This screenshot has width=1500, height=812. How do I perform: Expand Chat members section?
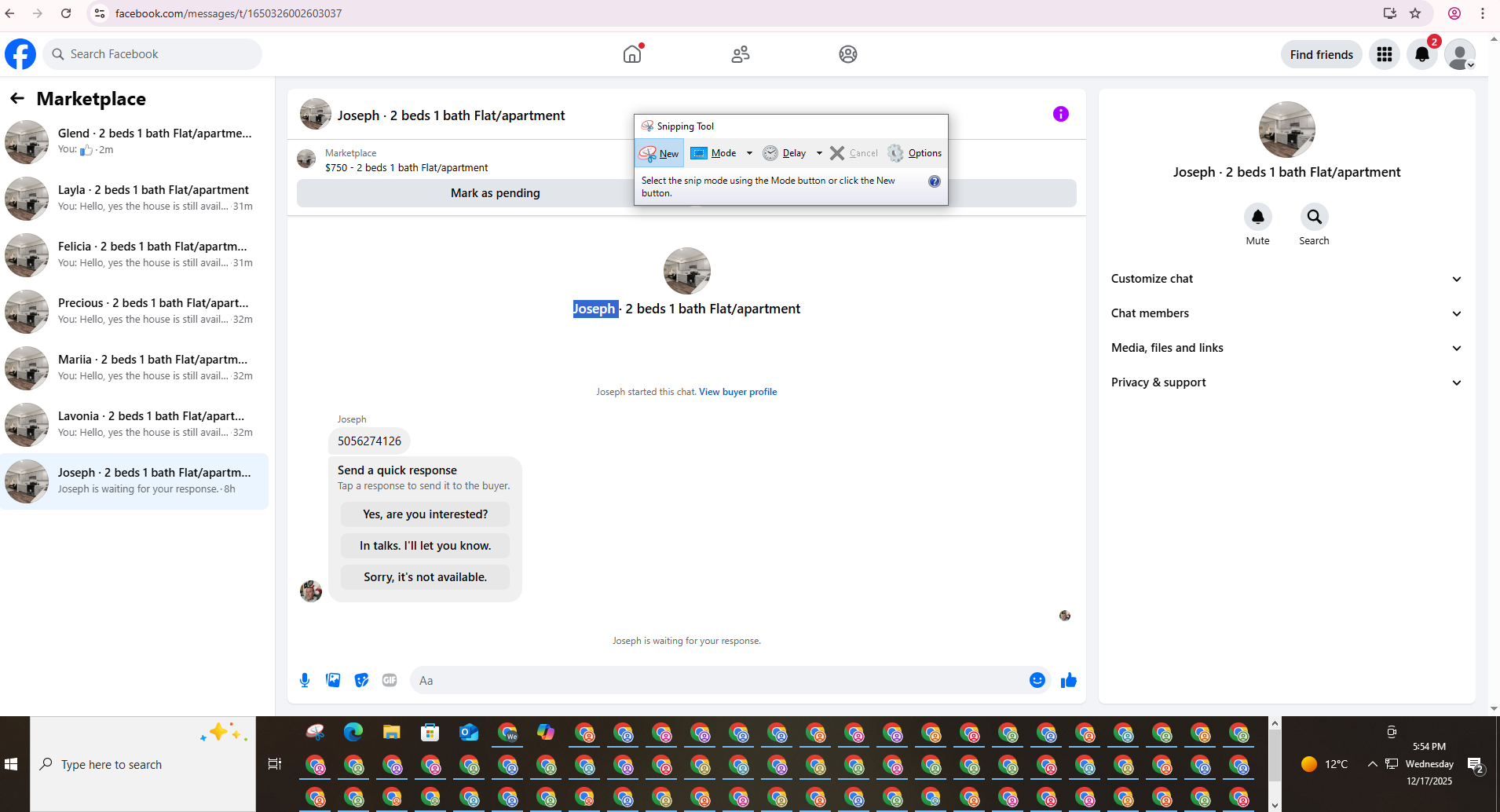1286,313
